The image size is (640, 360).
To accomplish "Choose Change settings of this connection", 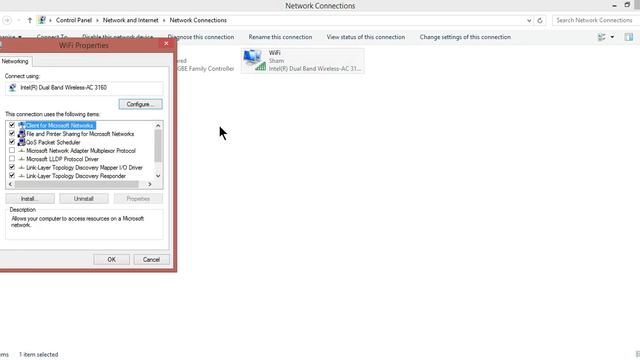I will (465, 37).
